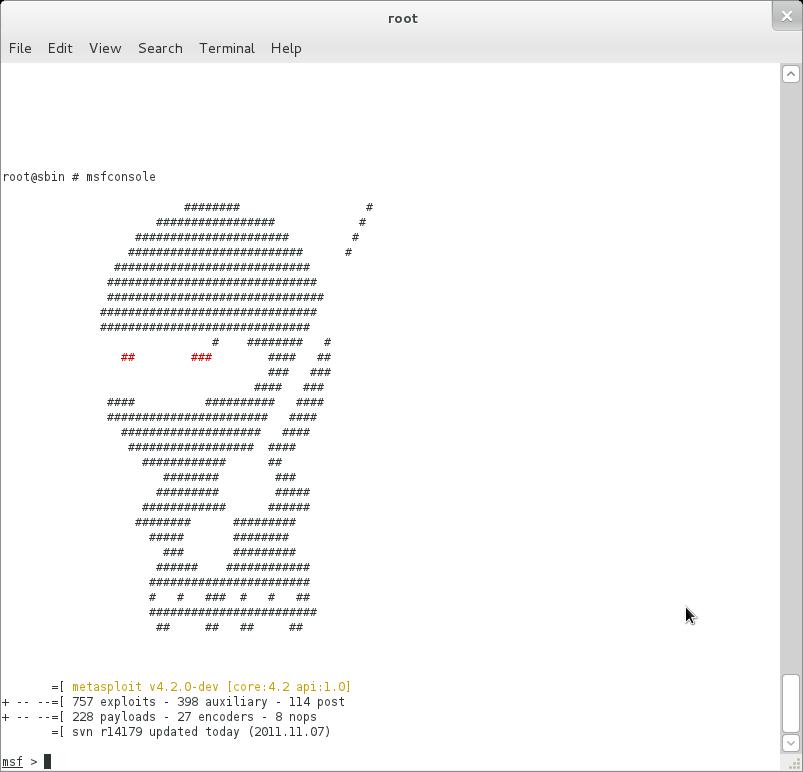Click the root window title bar text

[x=402, y=18]
